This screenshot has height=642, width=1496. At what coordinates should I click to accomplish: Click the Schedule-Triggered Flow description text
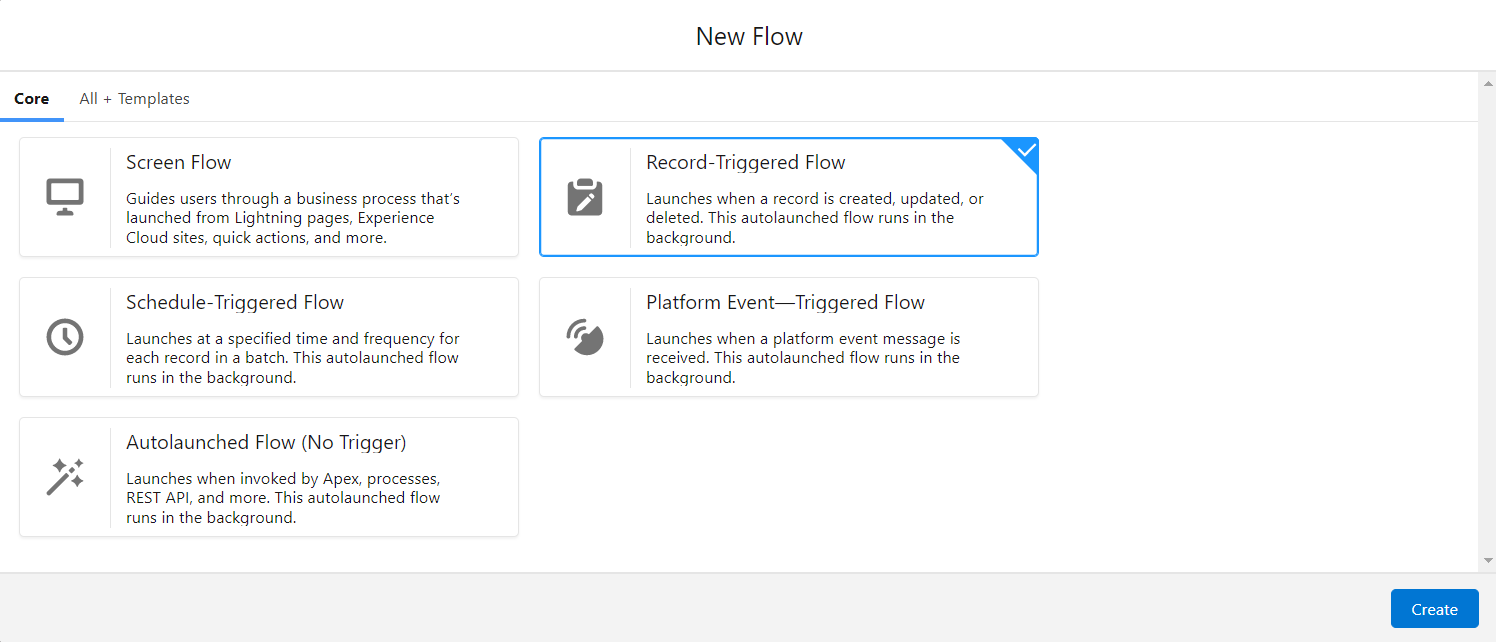(293, 358)
